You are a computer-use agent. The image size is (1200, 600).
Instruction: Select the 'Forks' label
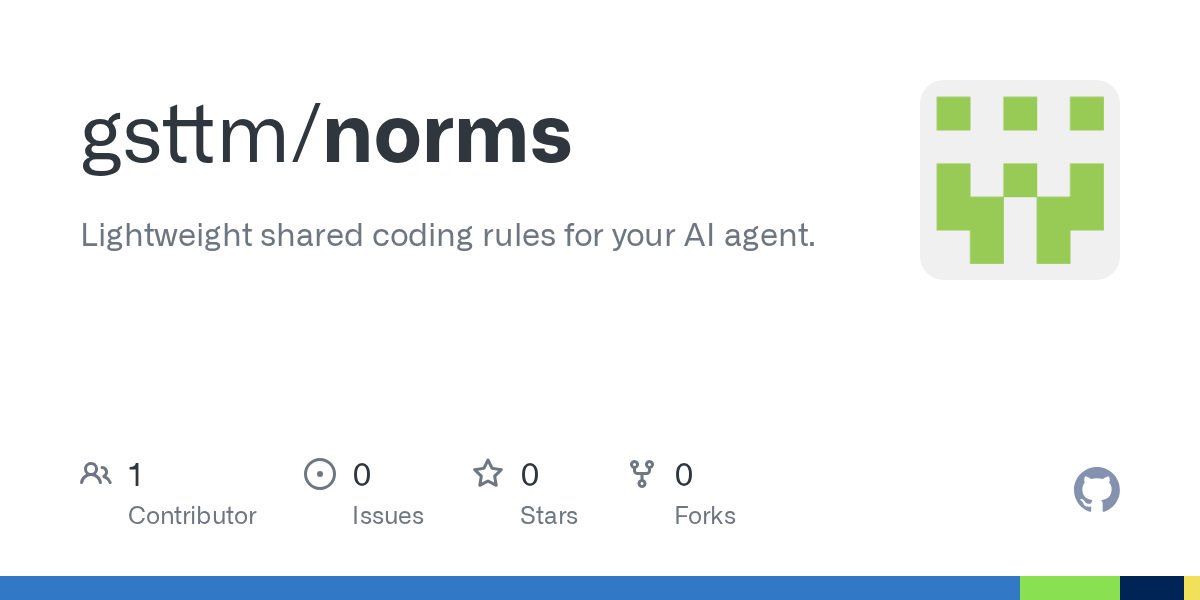pyautogui.click(x=705, y=516)
